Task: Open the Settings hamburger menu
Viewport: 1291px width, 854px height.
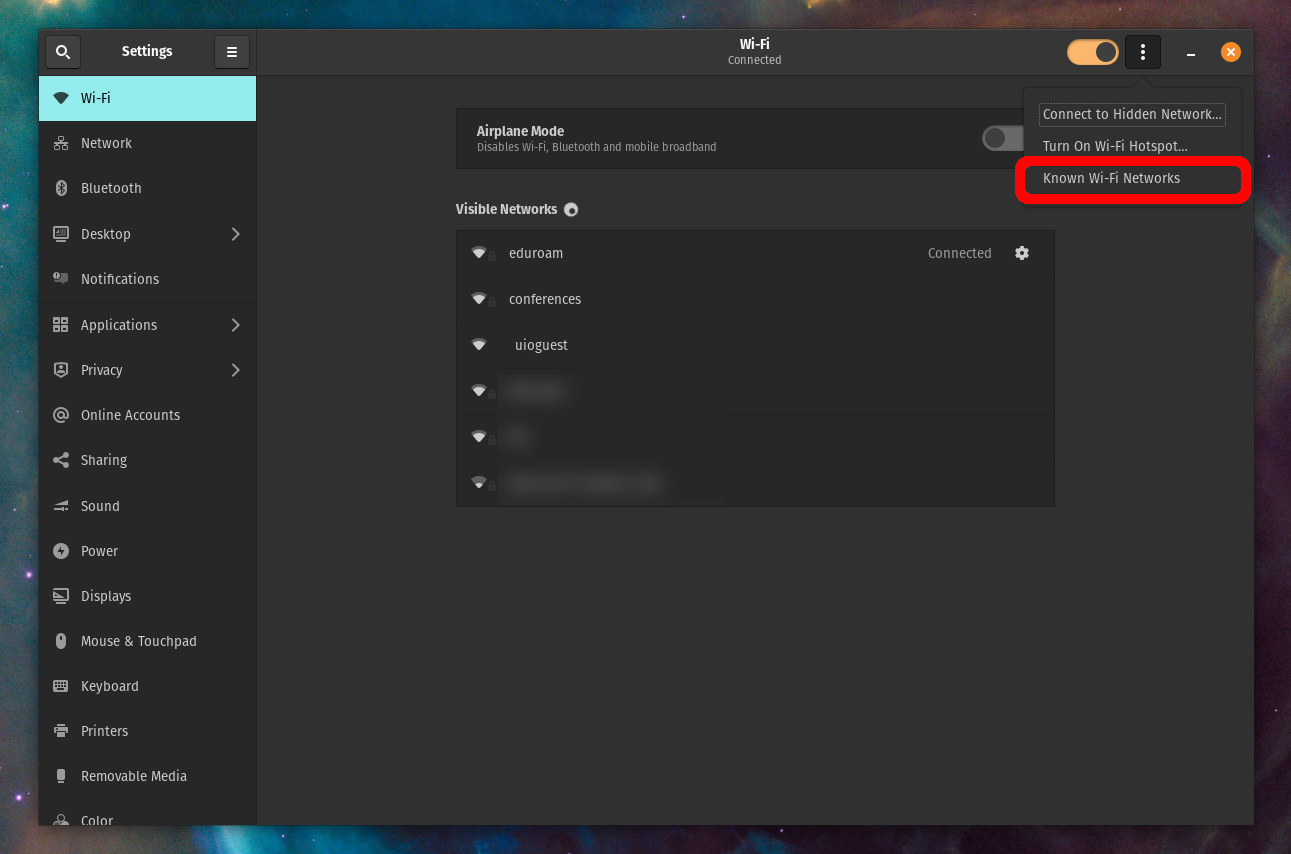Action: point(232,52)
